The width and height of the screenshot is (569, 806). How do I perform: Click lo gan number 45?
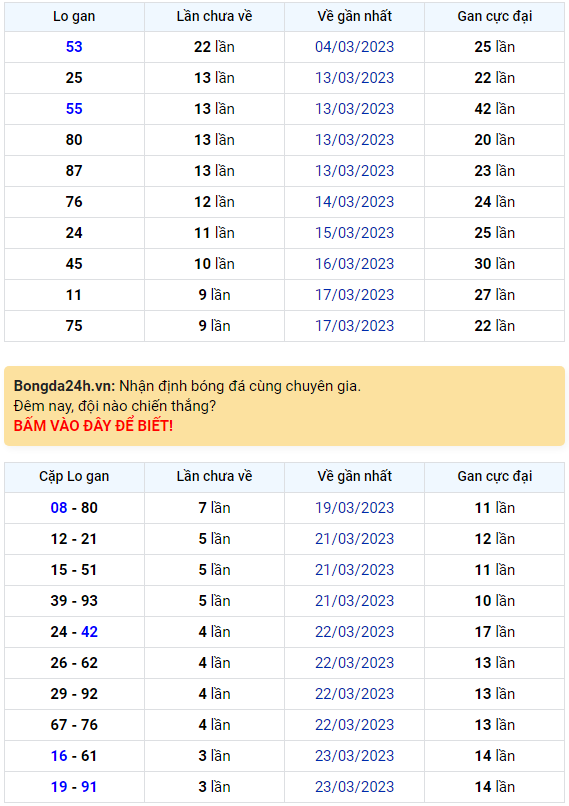click(x=74, y=264)
